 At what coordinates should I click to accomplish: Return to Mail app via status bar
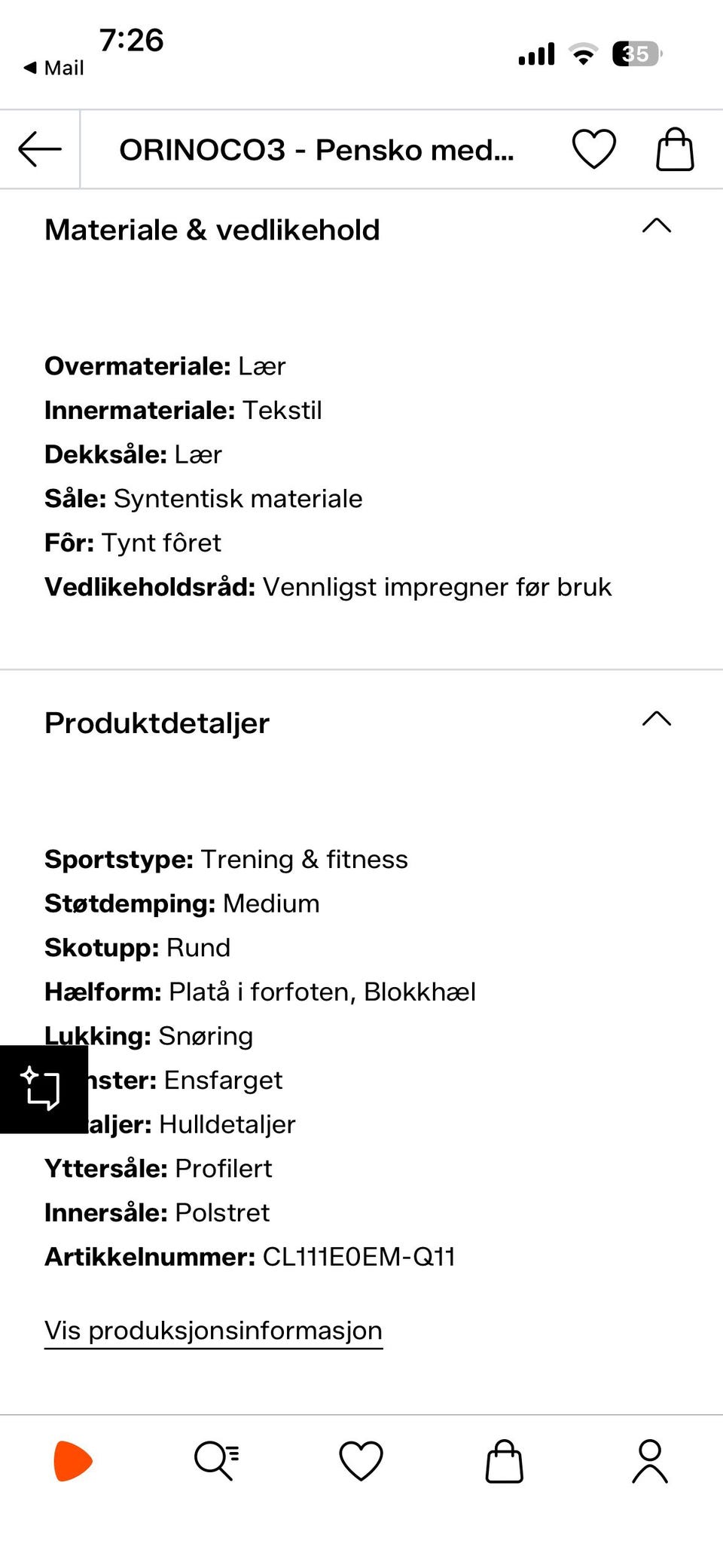click(x=53, y=68)
